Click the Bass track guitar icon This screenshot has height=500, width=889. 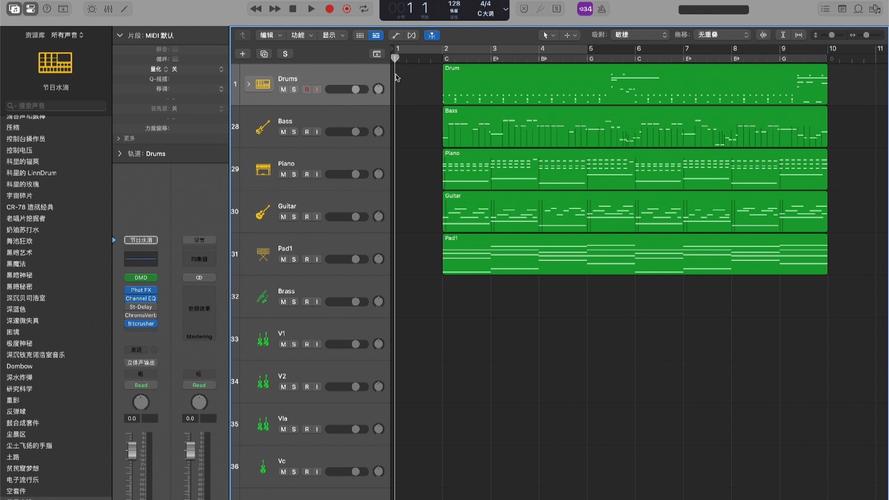tap(263, 127)
